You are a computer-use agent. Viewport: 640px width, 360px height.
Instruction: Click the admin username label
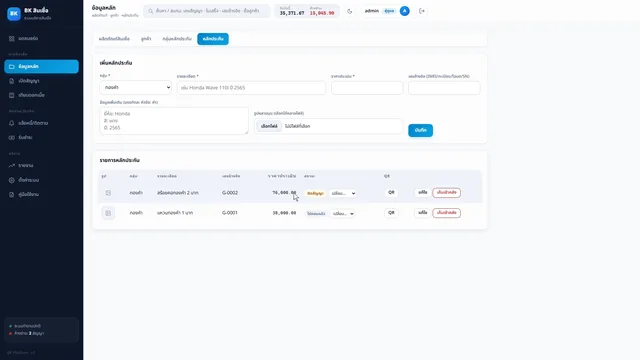pos(371,11)
